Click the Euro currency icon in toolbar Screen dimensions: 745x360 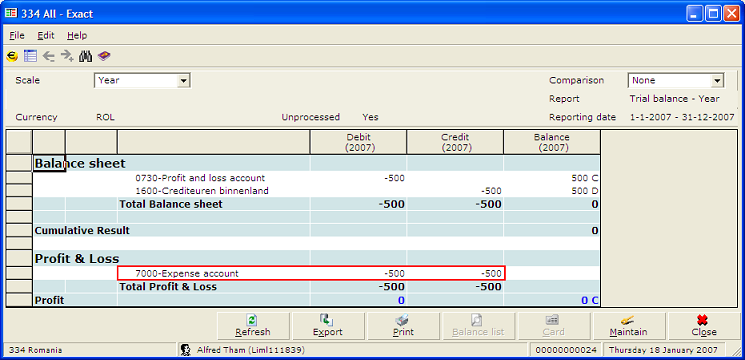point(12,57)
